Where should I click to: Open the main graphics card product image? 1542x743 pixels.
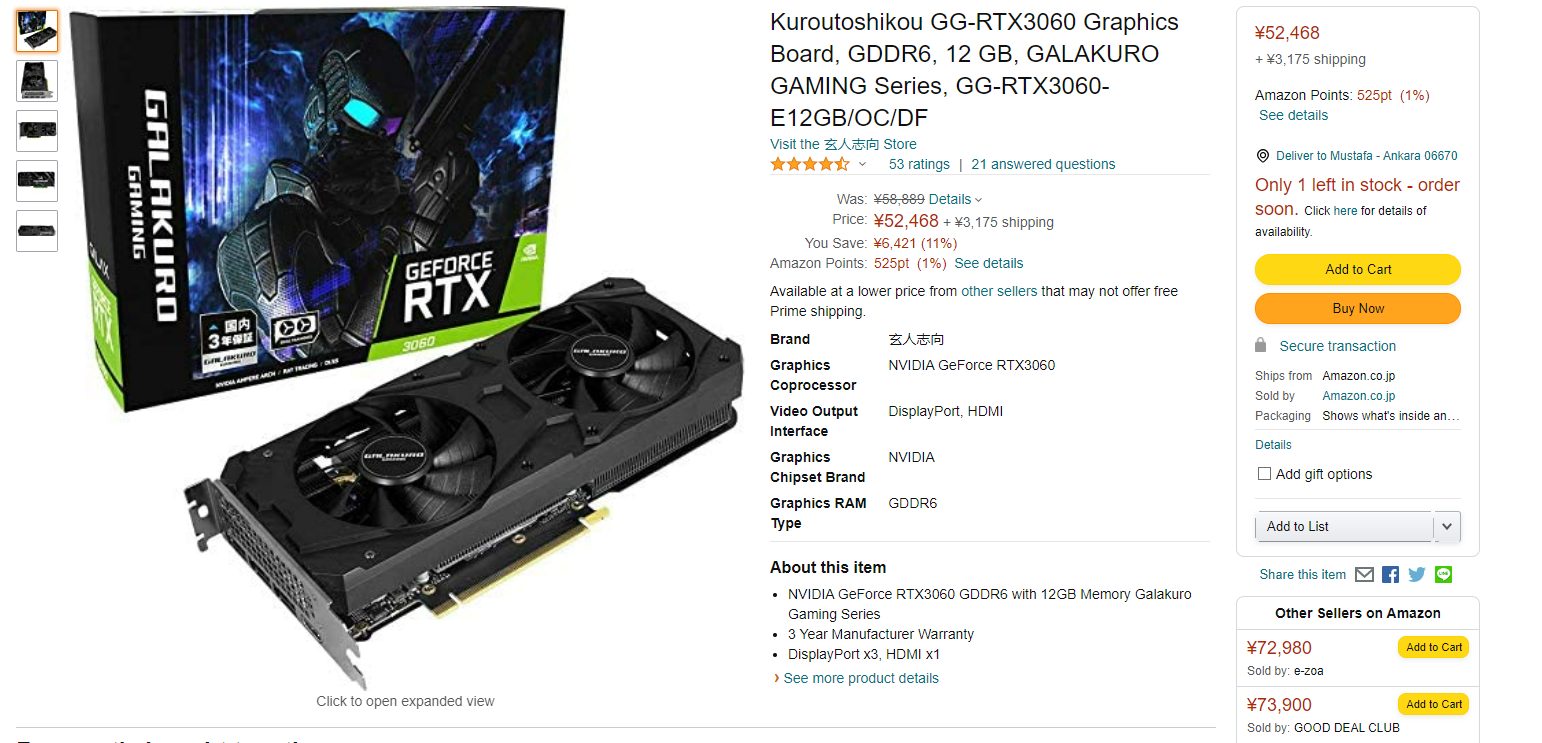pyautogui.click(x=406, y=348)
